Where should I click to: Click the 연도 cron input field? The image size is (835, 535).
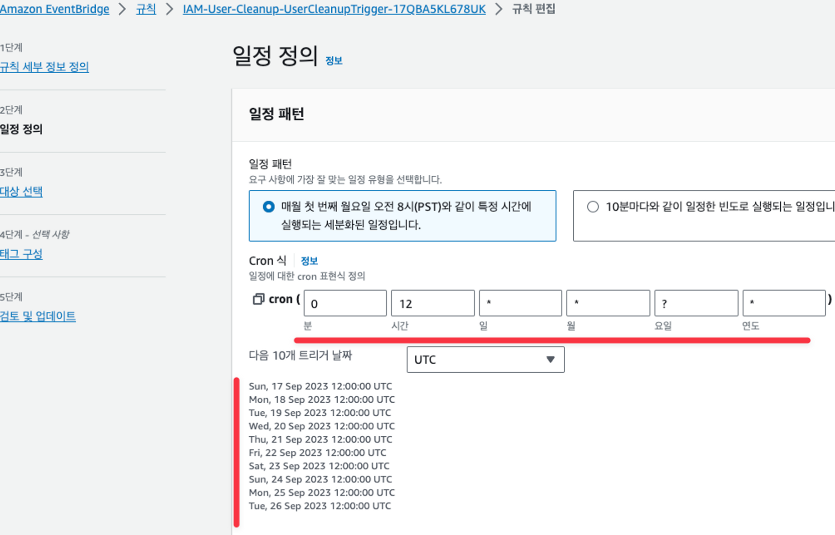pos(784,303)
